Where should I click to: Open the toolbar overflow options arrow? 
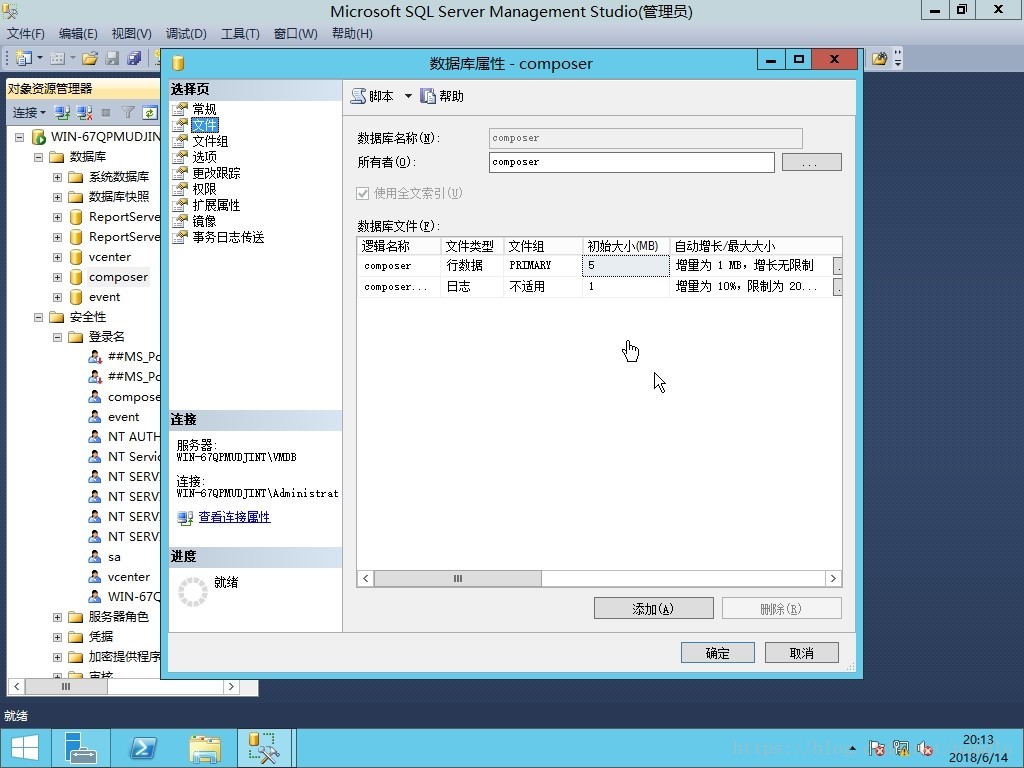click(898, 59)
